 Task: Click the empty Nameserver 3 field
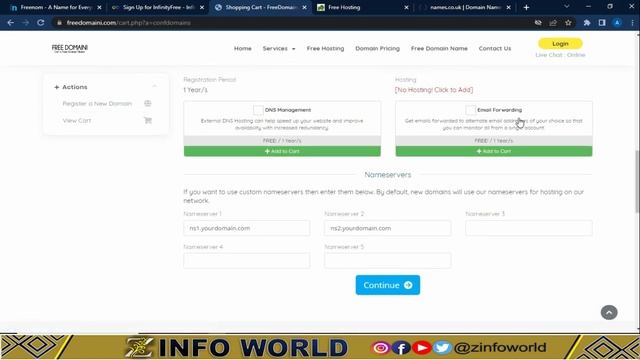point(529,228)
